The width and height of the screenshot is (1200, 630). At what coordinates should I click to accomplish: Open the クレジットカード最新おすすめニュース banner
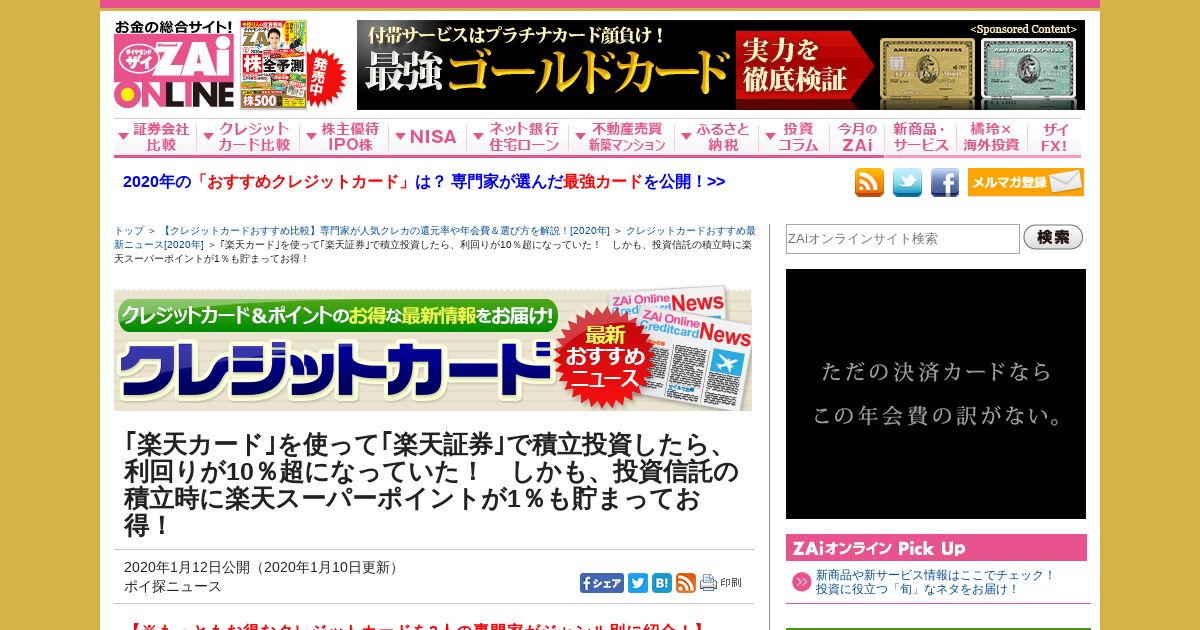[x=433, y=348]
